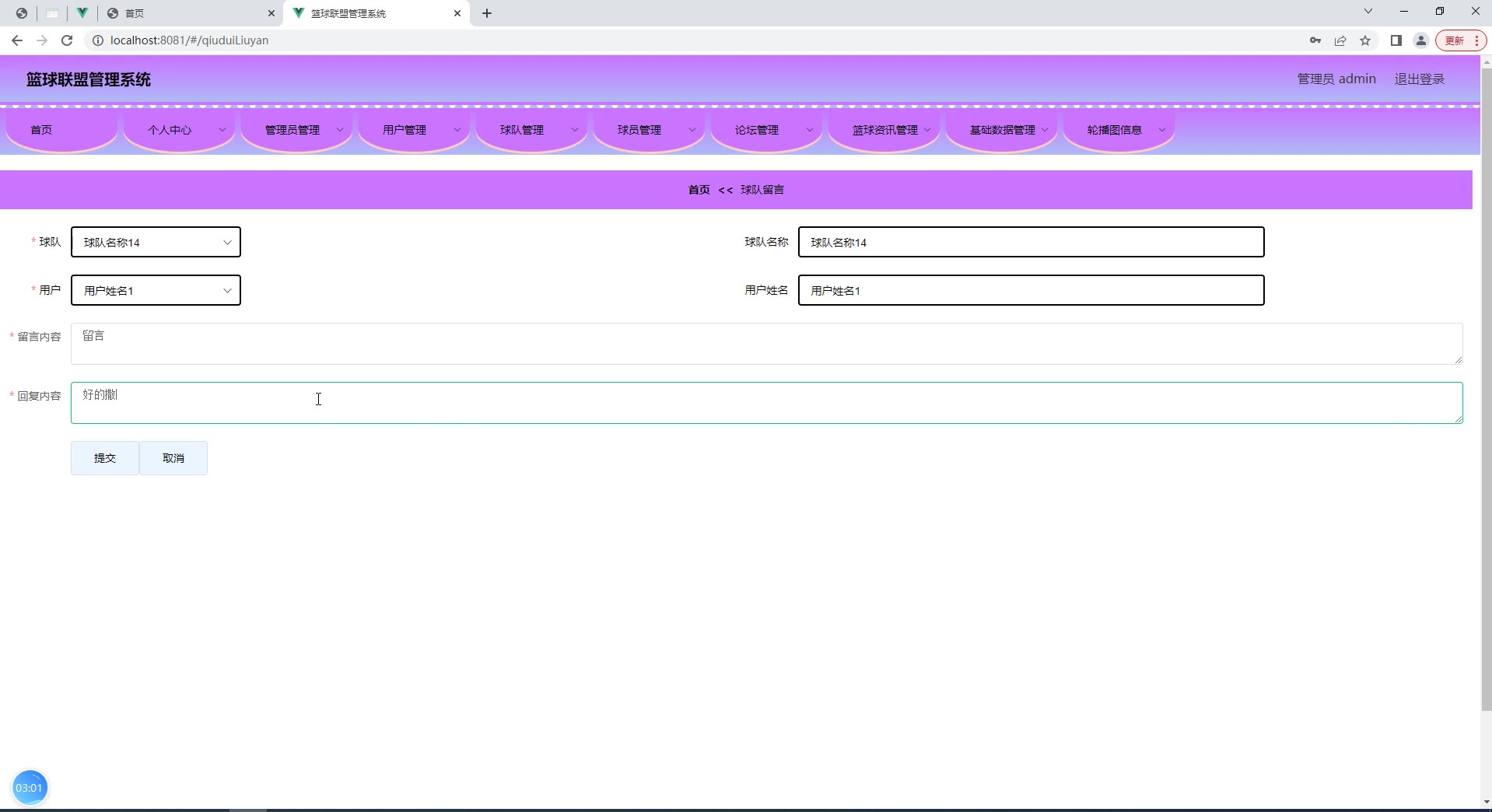Click the 更新 browser update button

tap(1454, 40)
